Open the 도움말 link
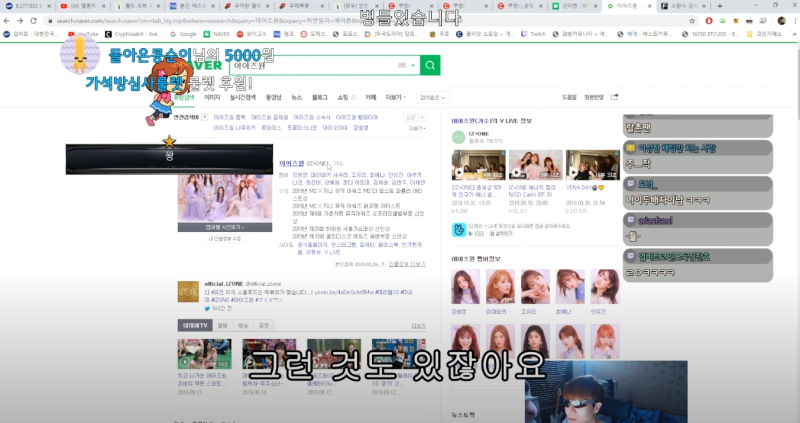This screenshot has width=800, height=423. [x=569, y=97]
